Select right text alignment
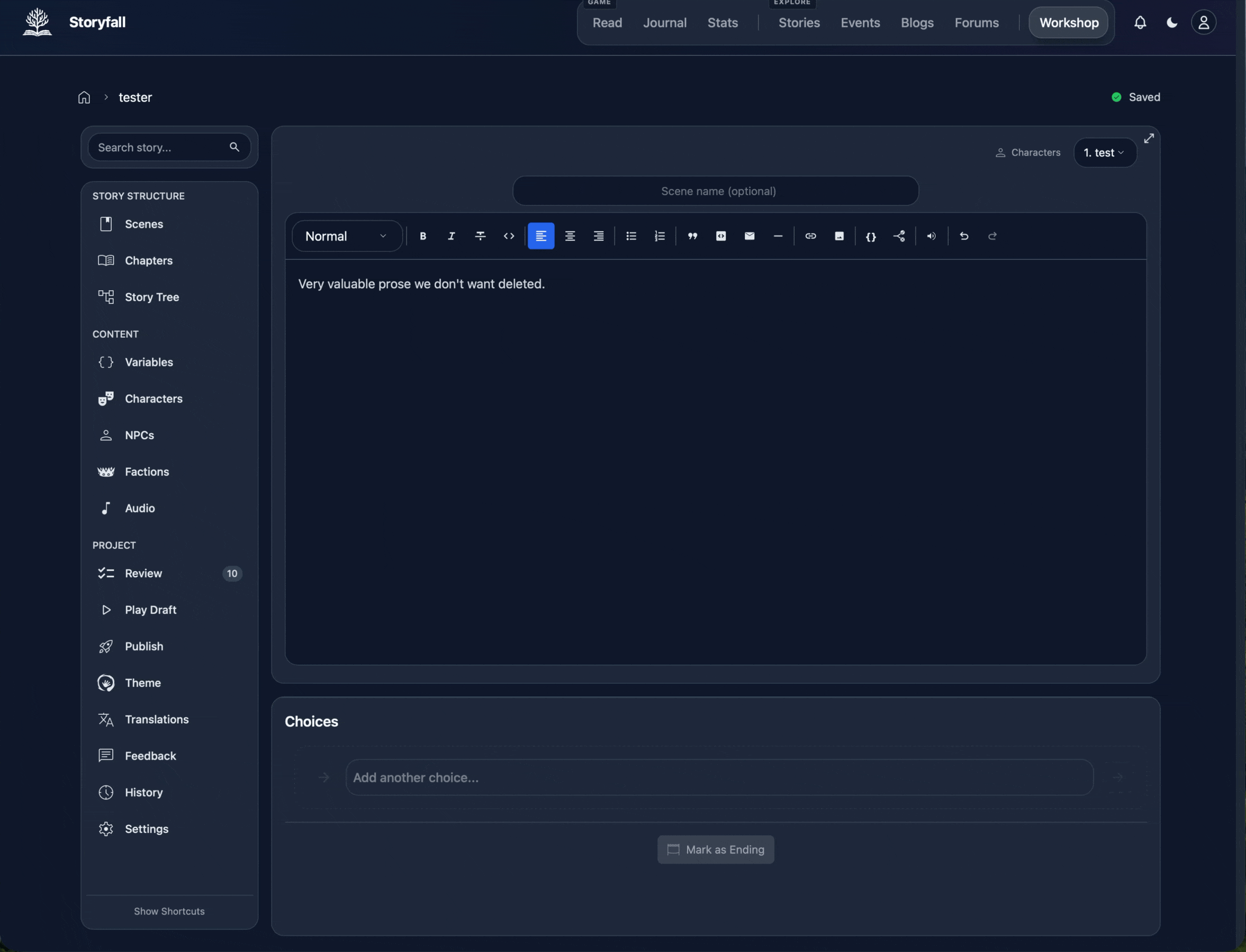1246x952 pixels. (x=599, y=237)
